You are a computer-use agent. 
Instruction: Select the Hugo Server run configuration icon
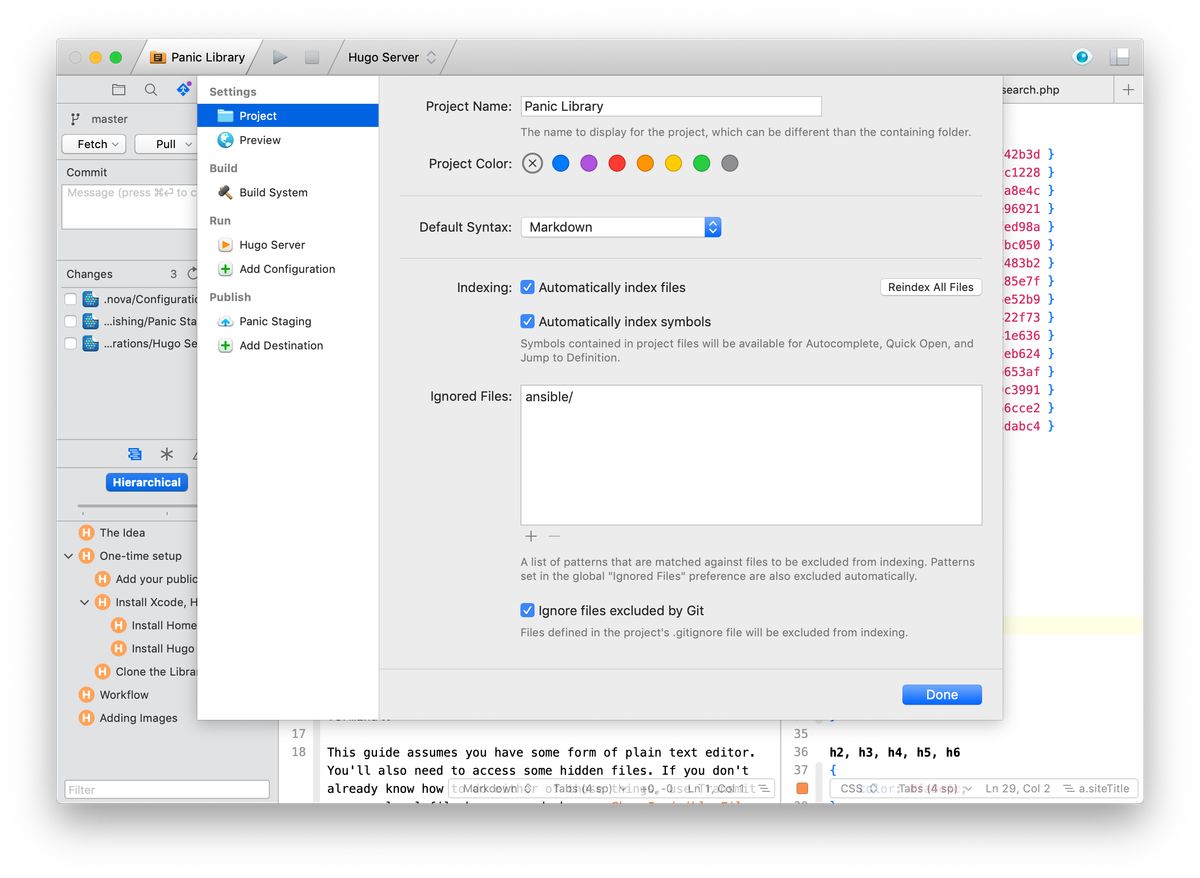(x=226, y=244)
